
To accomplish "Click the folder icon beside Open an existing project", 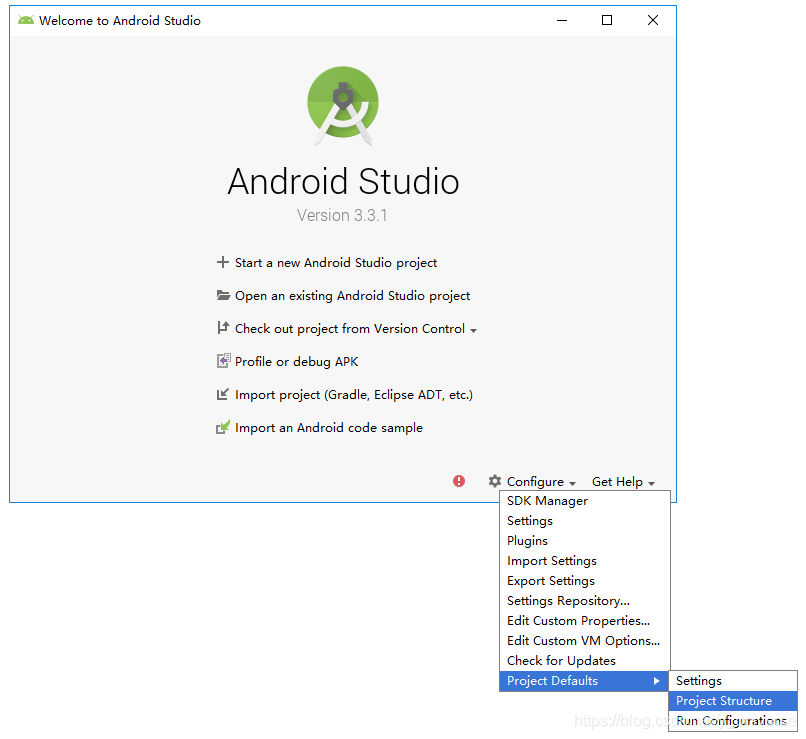I will tap(222, 295).
